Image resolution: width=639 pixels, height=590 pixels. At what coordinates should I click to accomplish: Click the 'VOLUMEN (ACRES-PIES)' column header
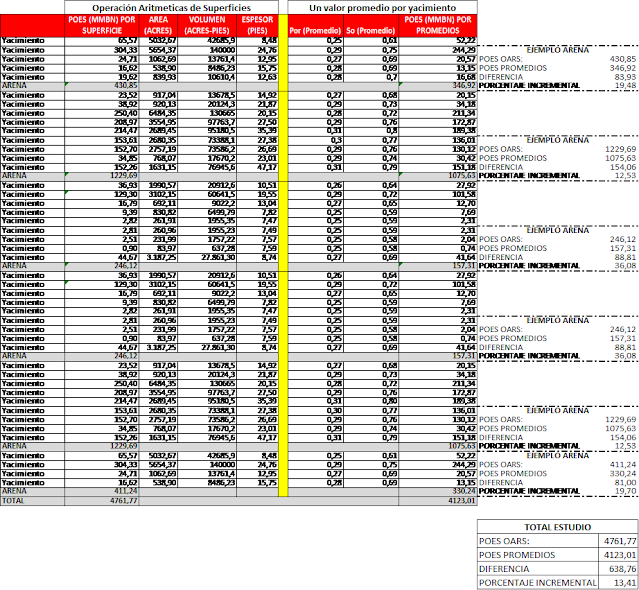pos(207,25)
